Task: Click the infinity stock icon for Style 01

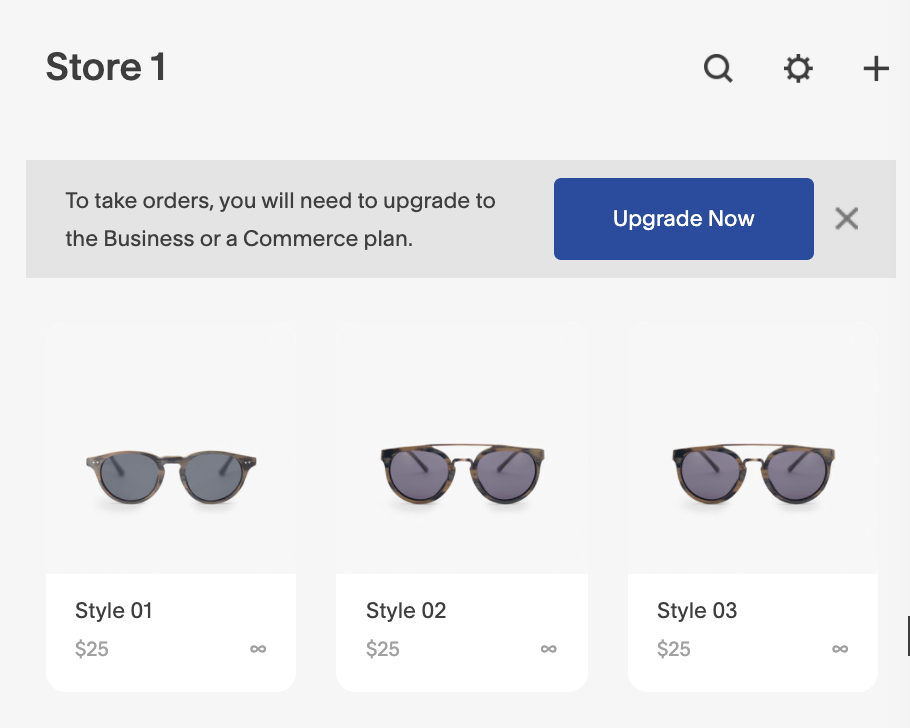Action: pyautogui.click(x=258, y=649)
